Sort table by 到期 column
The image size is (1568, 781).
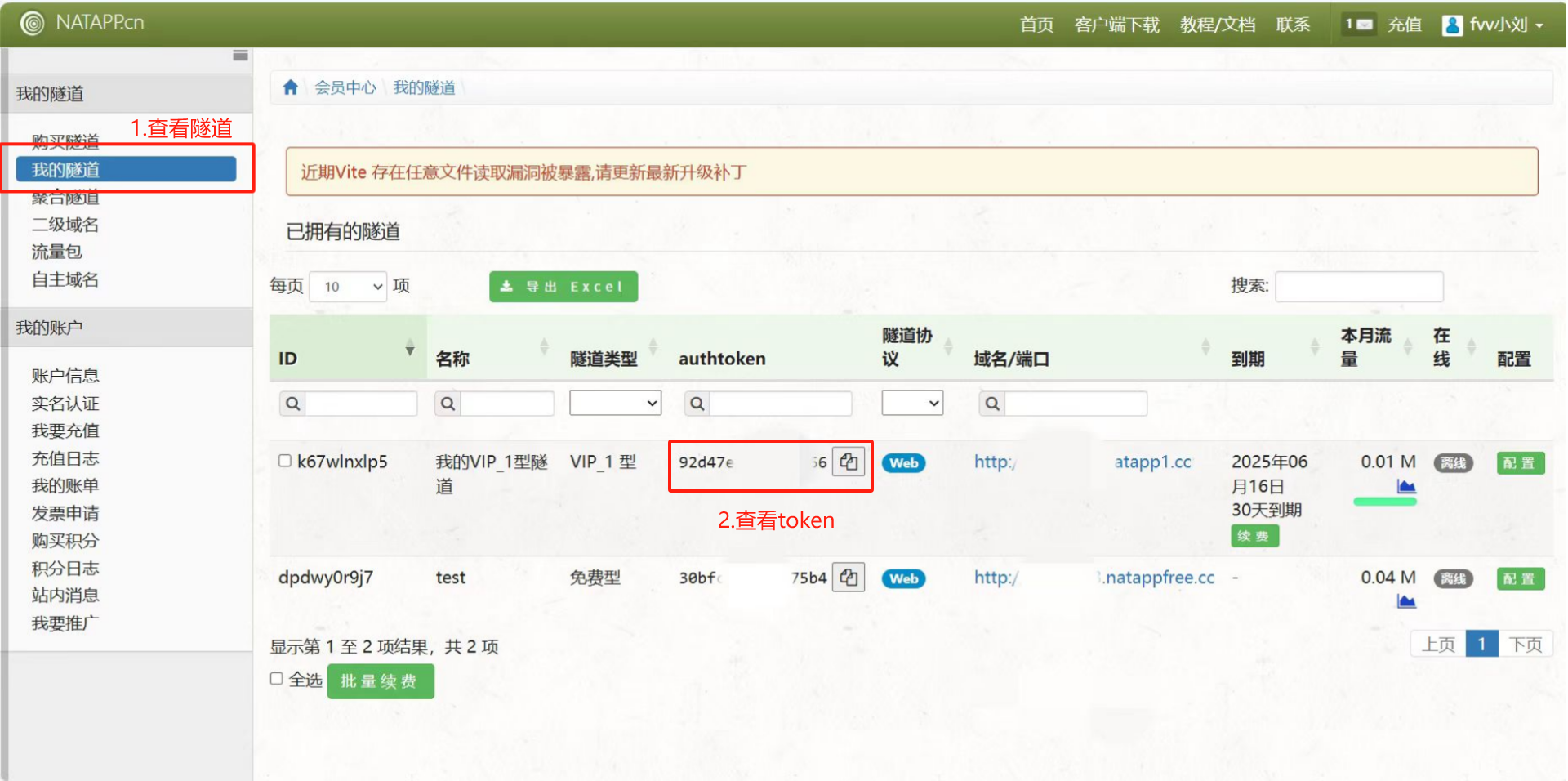point(1276,348)
